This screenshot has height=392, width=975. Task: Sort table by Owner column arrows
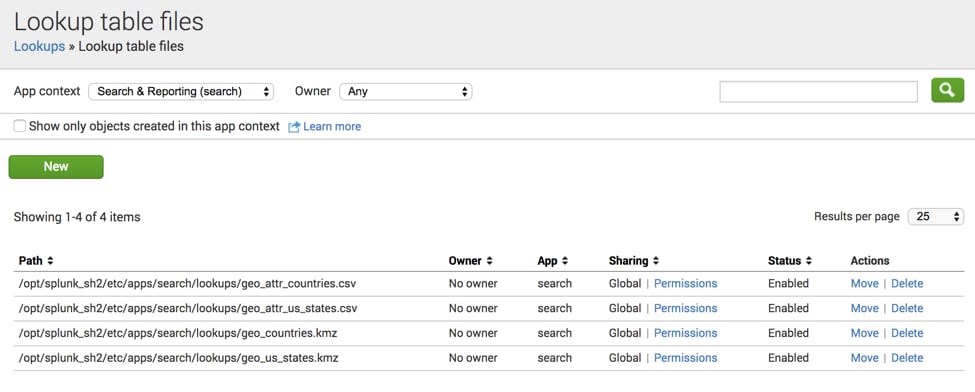[x=489, y=261]
